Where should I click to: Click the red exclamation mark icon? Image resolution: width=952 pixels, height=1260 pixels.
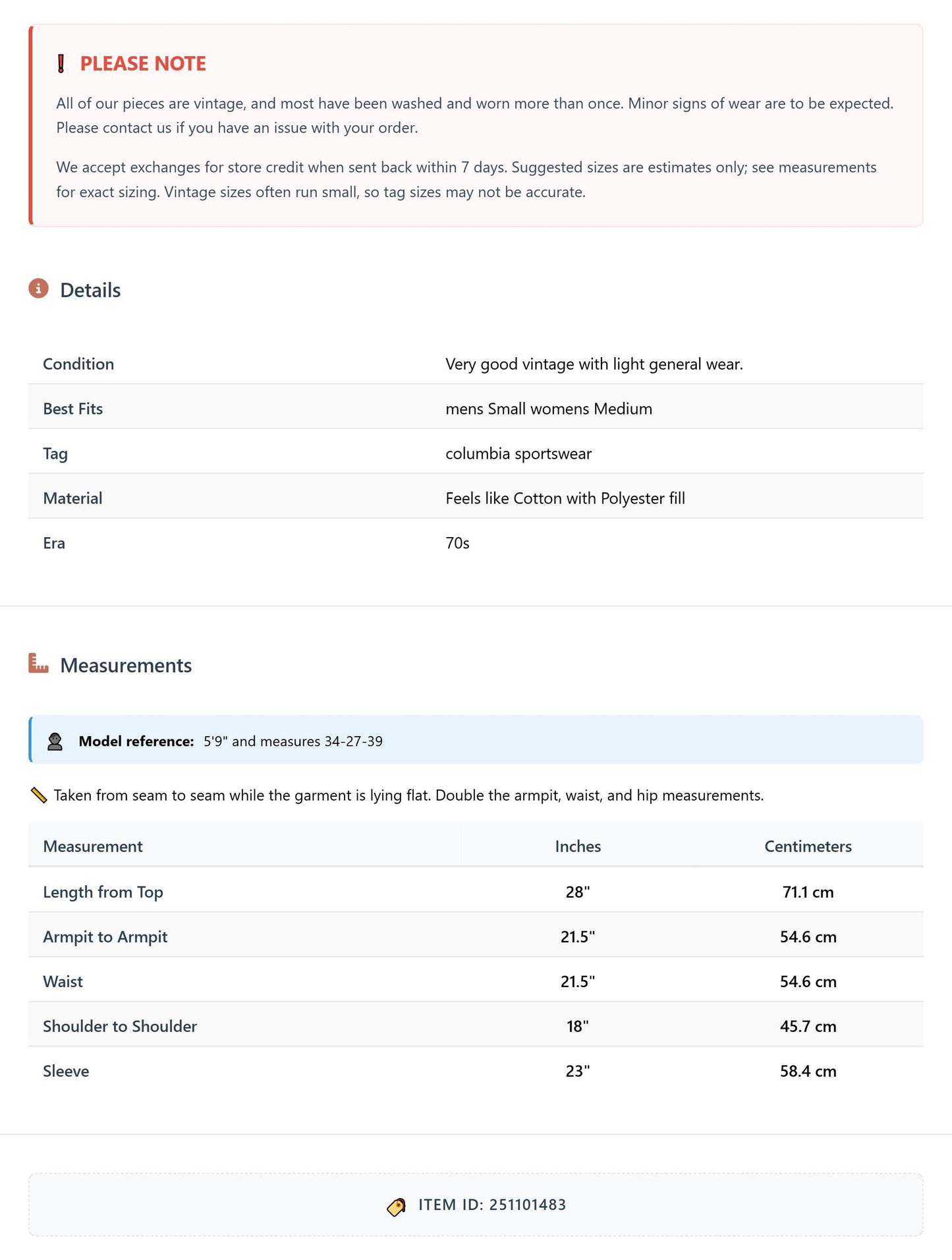61,64
